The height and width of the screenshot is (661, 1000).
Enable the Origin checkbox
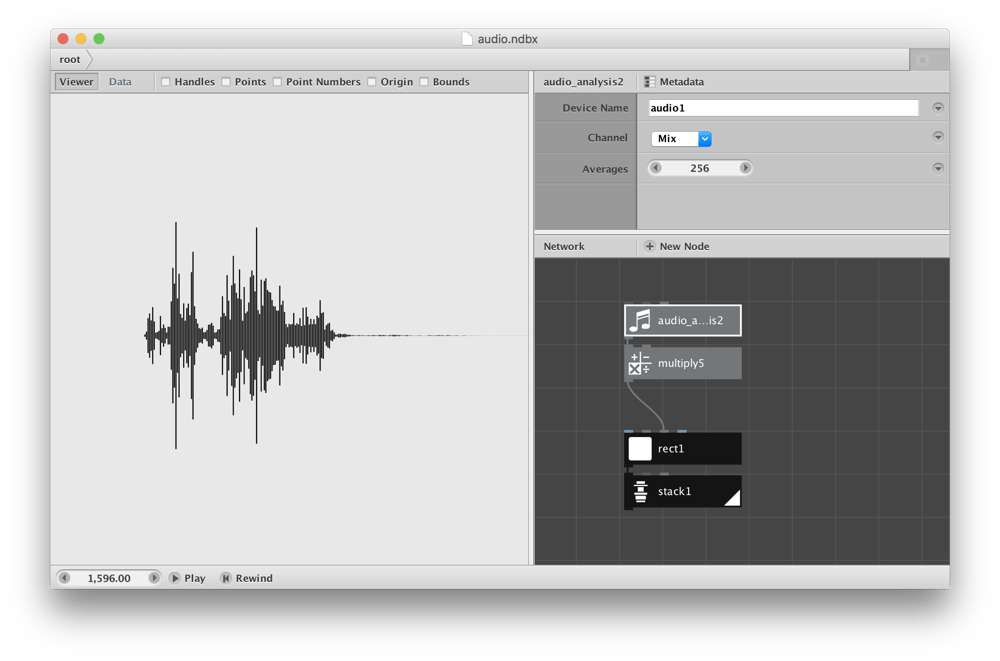[372, 82]
